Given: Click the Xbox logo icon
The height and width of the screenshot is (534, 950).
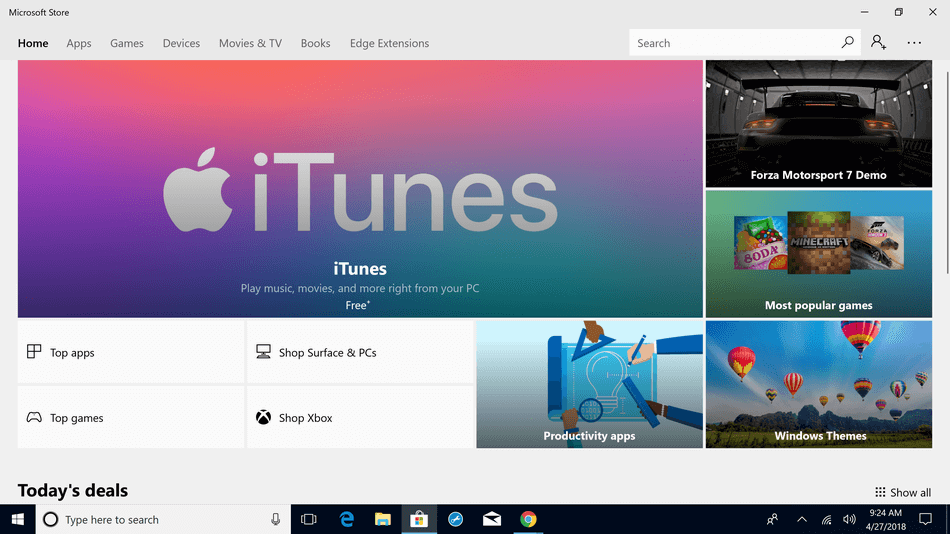Looking at the screenshot, I should pos(263,417).
